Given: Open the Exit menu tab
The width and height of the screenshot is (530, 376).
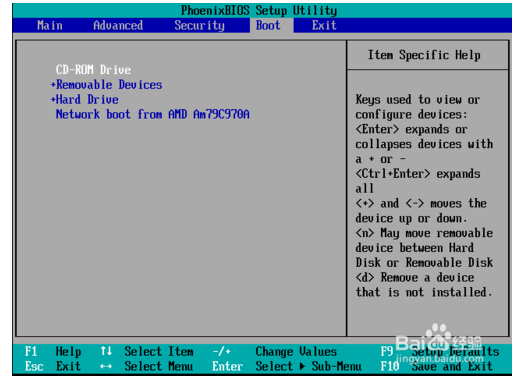Looking at the screenshot, I should point(324,25).
